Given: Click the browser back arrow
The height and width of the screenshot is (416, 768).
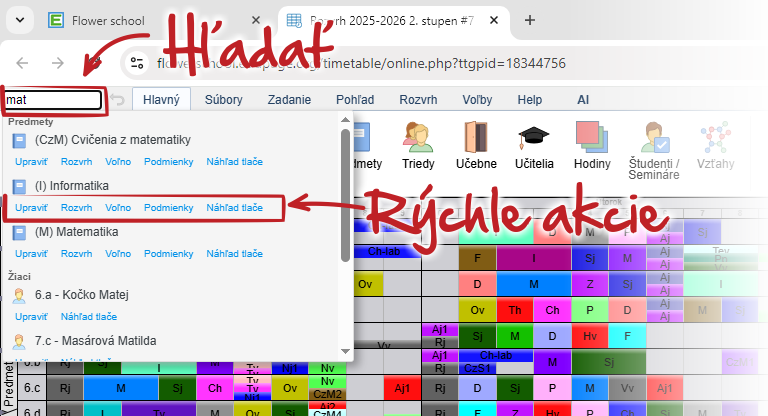Looking at the screenshot, I should coord(23,63).
